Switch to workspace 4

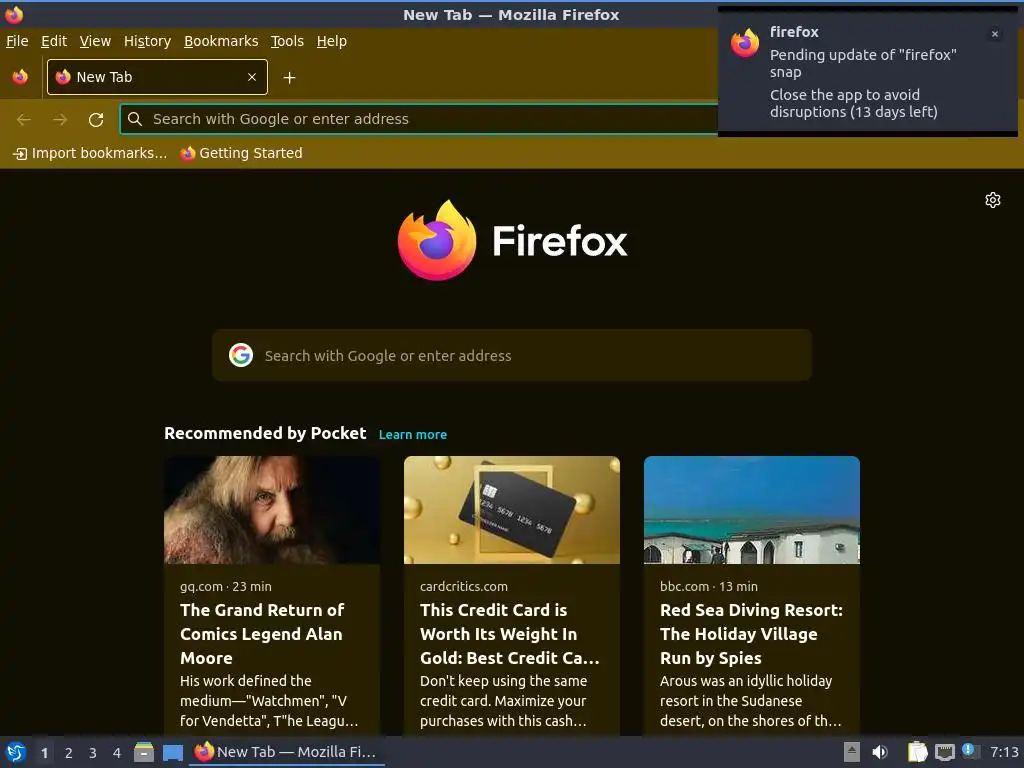[x=117, y=753]
